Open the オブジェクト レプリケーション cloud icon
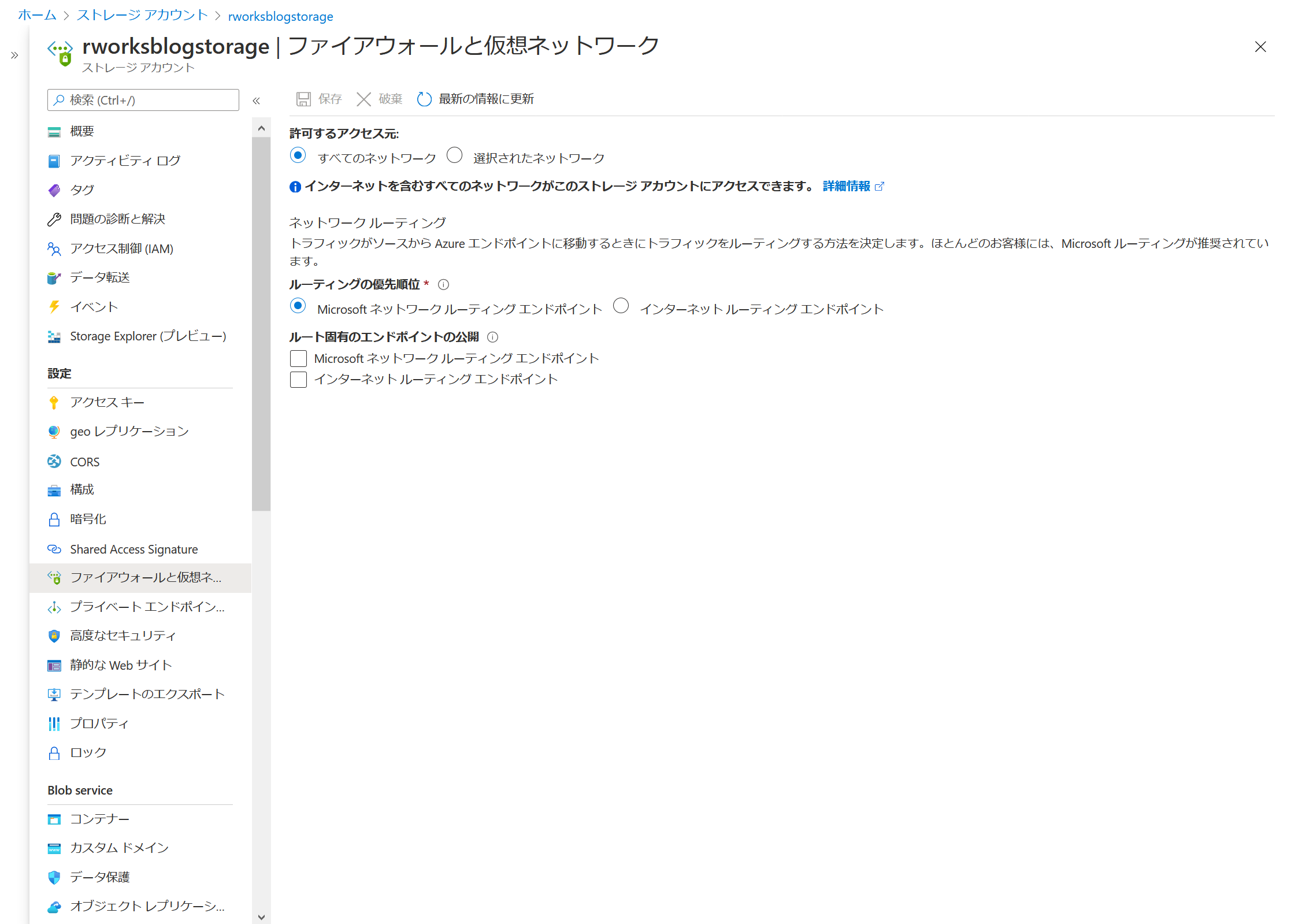This screenshot has width=1291, height=924. [x=54, y=907]
